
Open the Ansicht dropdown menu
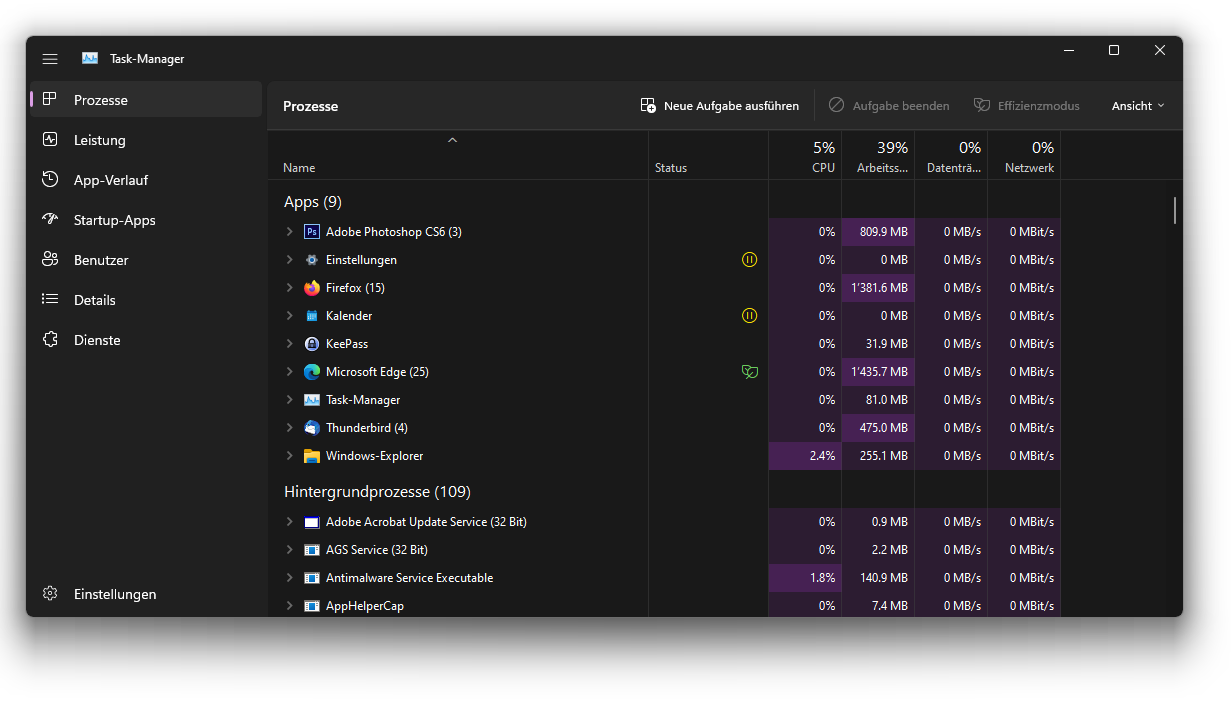tap(1138, 105)
